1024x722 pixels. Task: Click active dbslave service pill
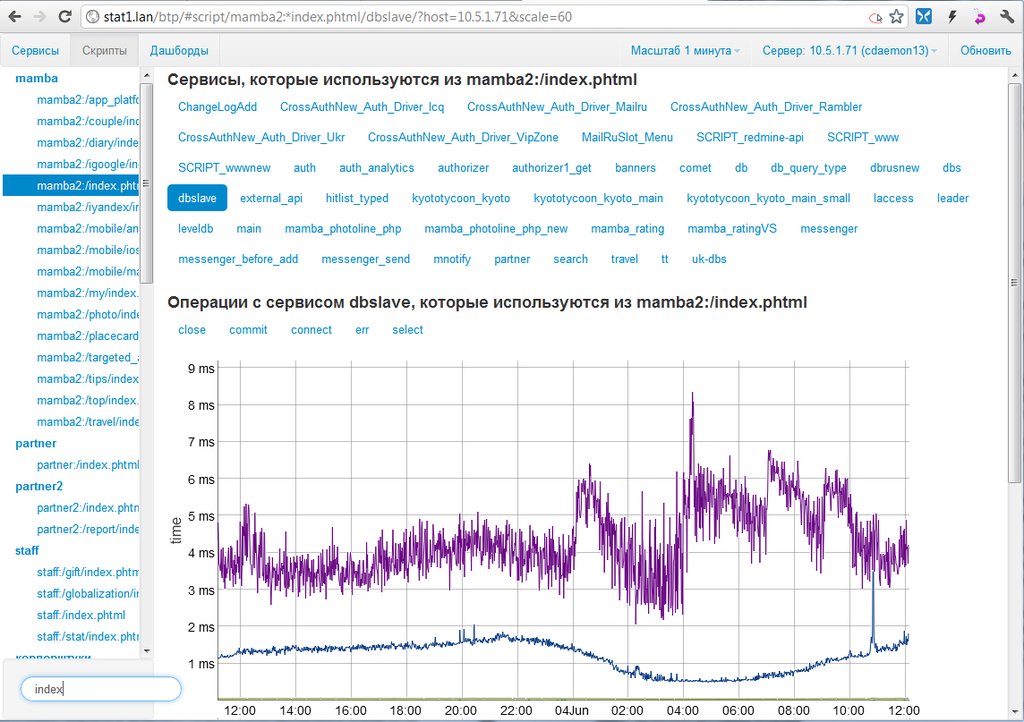[197, 198]
